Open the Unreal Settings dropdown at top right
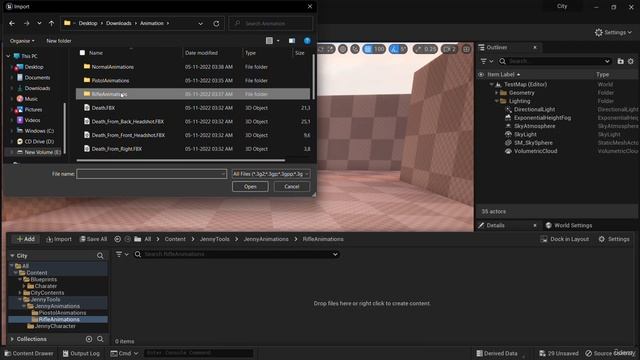The width and height of the screenshot is (640, 360). (x=613, y=32)
